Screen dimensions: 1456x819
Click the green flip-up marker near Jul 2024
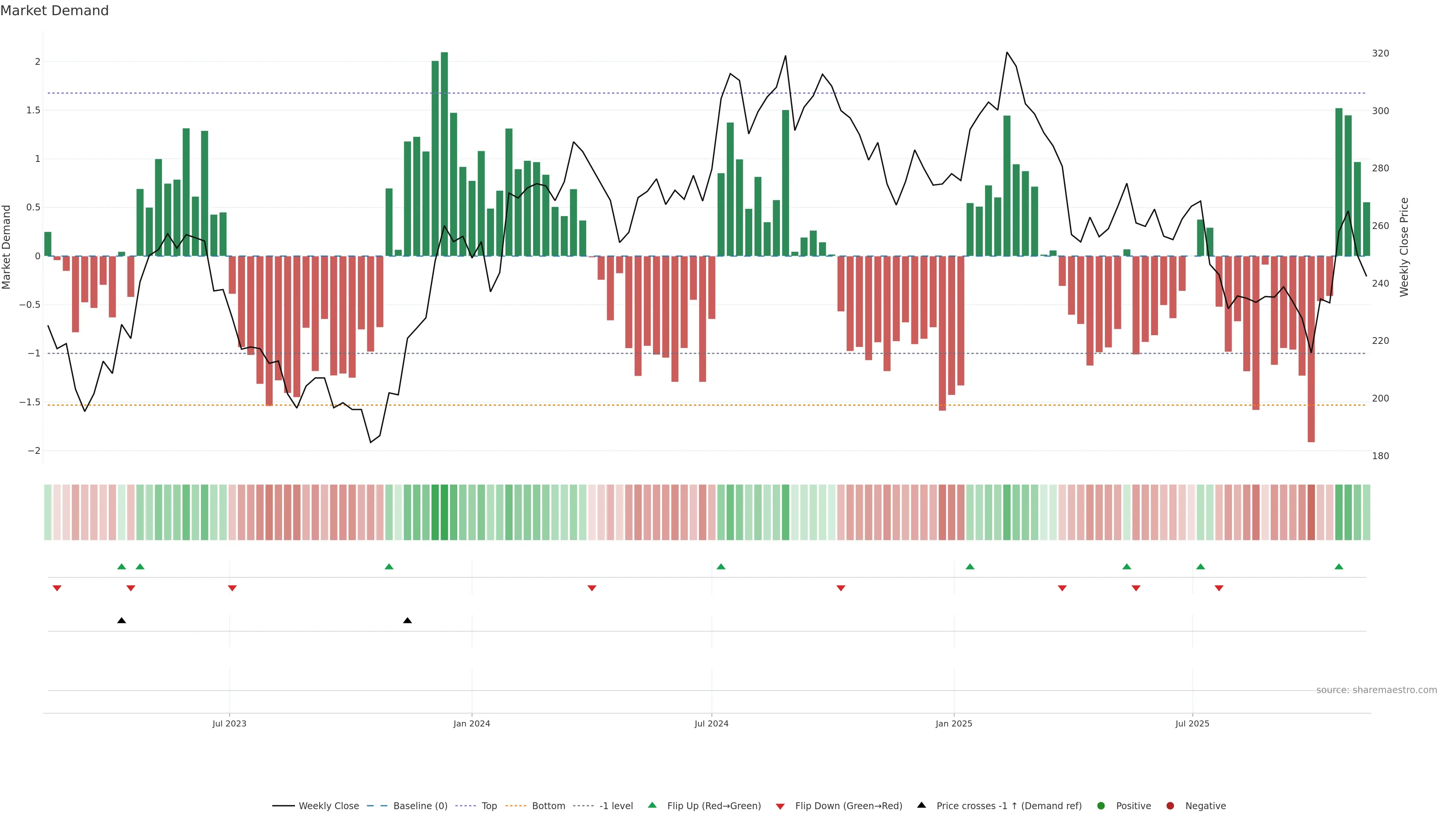(721, 566)
